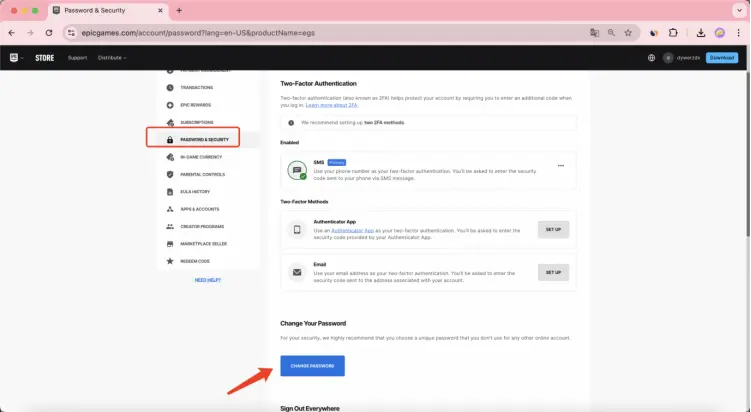Viewport: 751px width, 412px height.
Task: Click the colorful extension icon beside the star
Action: 654,33
